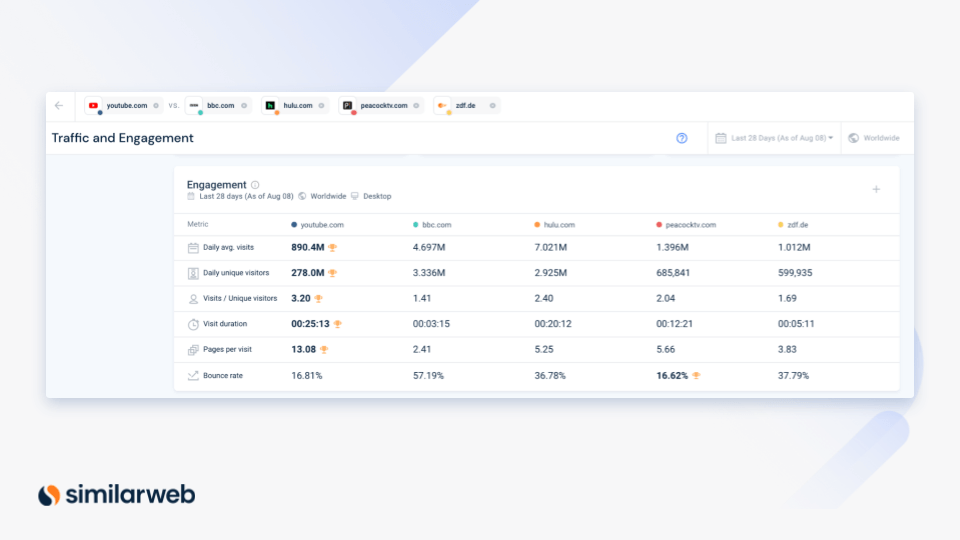Click the 57.19% bbc.com bounce rate value
This screenshot has height=540, width=960.
click(428, 376)
